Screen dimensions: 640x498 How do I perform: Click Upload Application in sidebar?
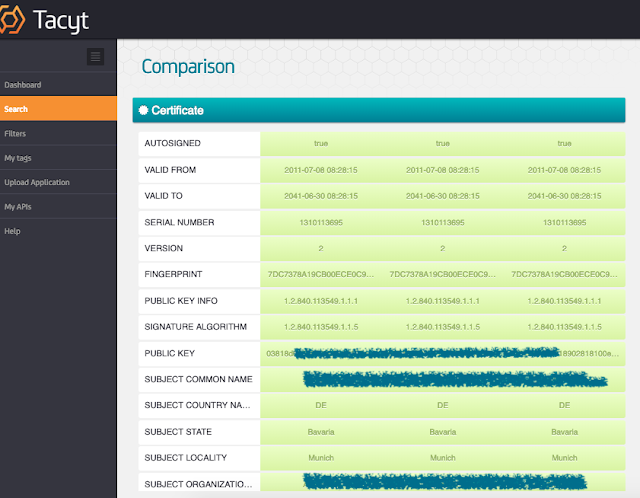click(37, 182)
